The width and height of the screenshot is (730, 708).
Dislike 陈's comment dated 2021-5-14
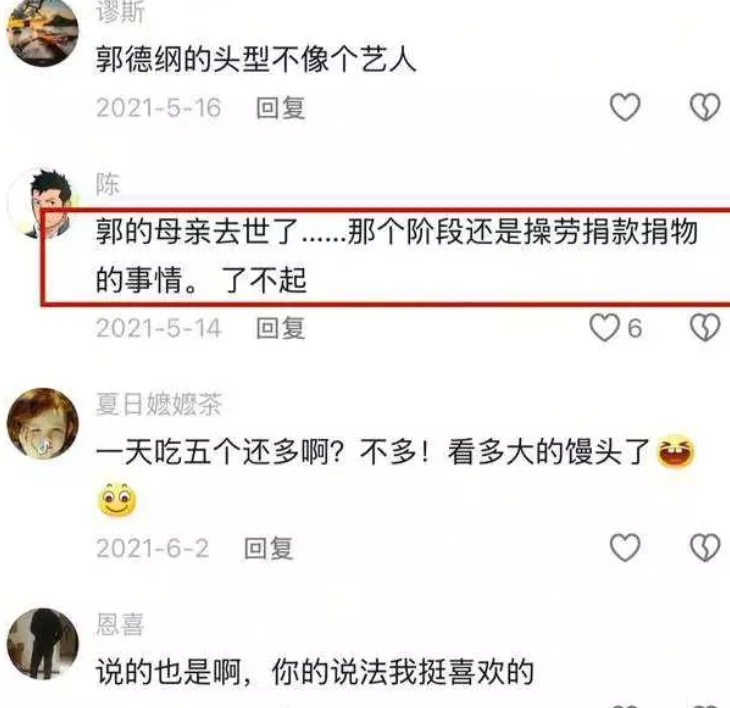coord(705,327)
